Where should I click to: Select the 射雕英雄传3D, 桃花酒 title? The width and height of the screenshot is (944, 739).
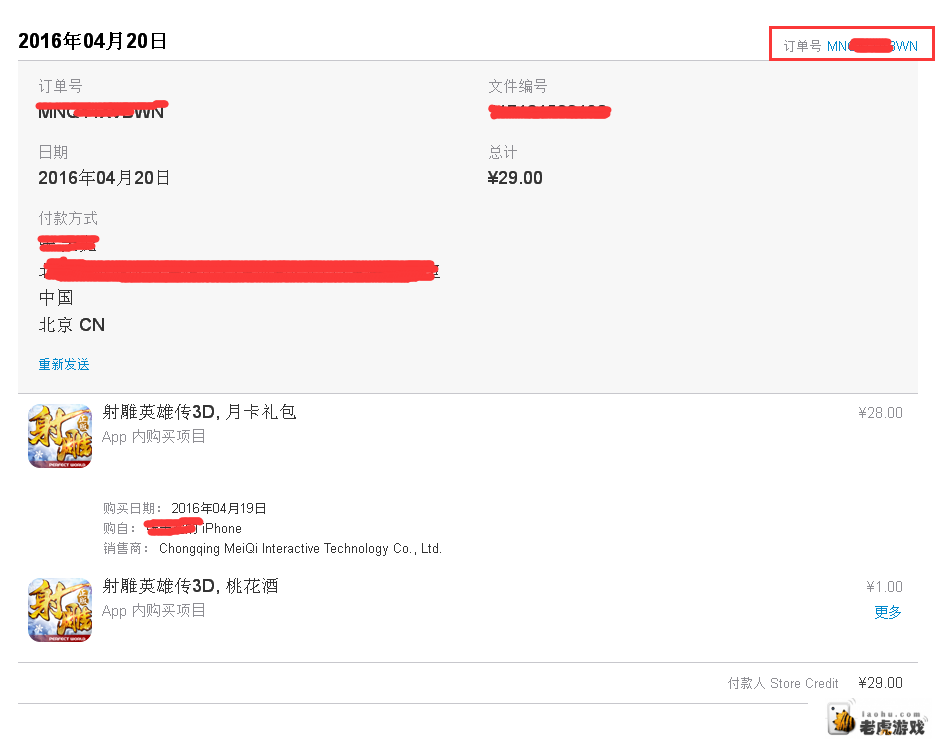coord(190,586)
